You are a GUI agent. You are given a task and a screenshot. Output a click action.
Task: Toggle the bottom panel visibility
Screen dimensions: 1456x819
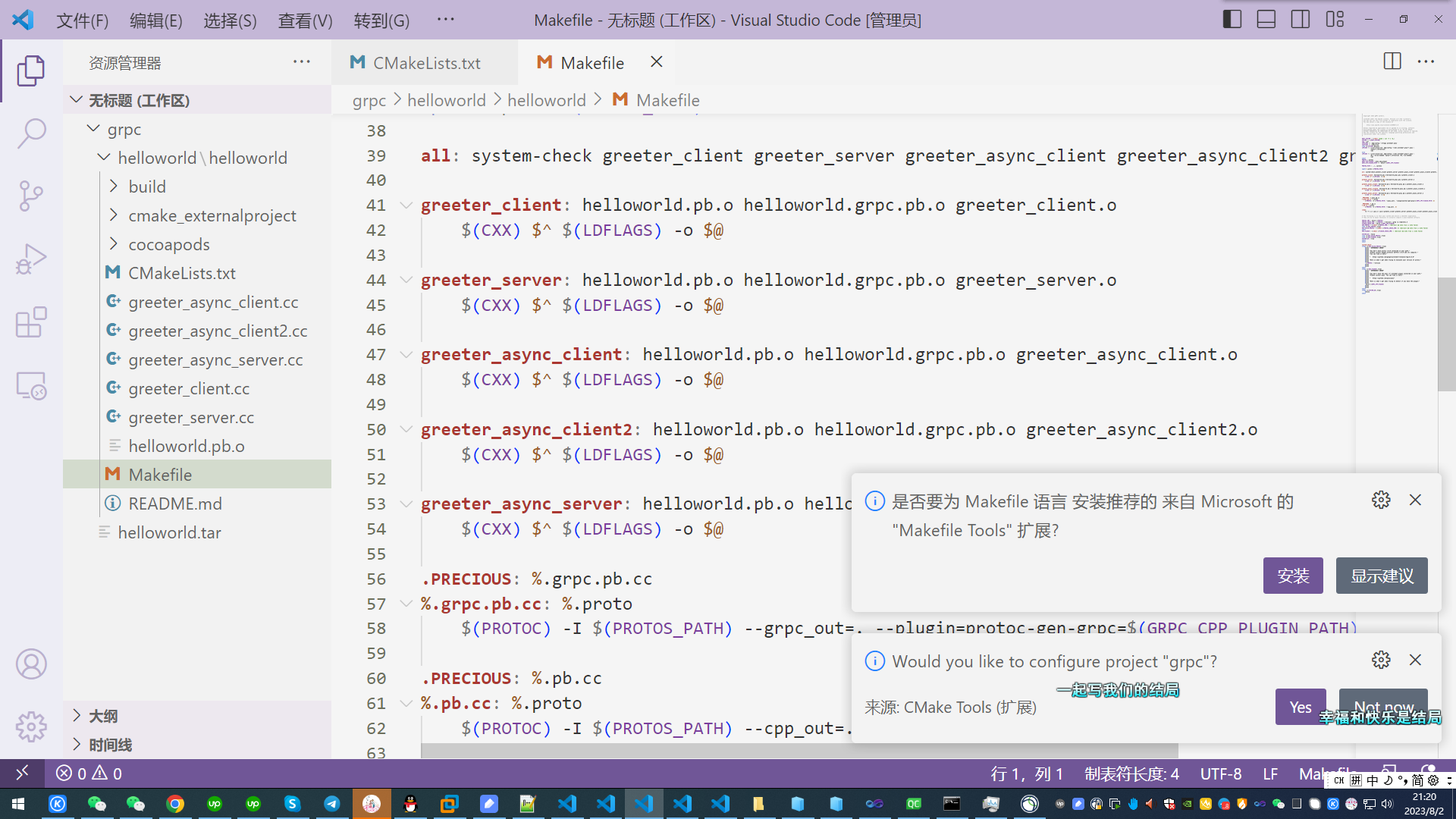coord(1266,19)
